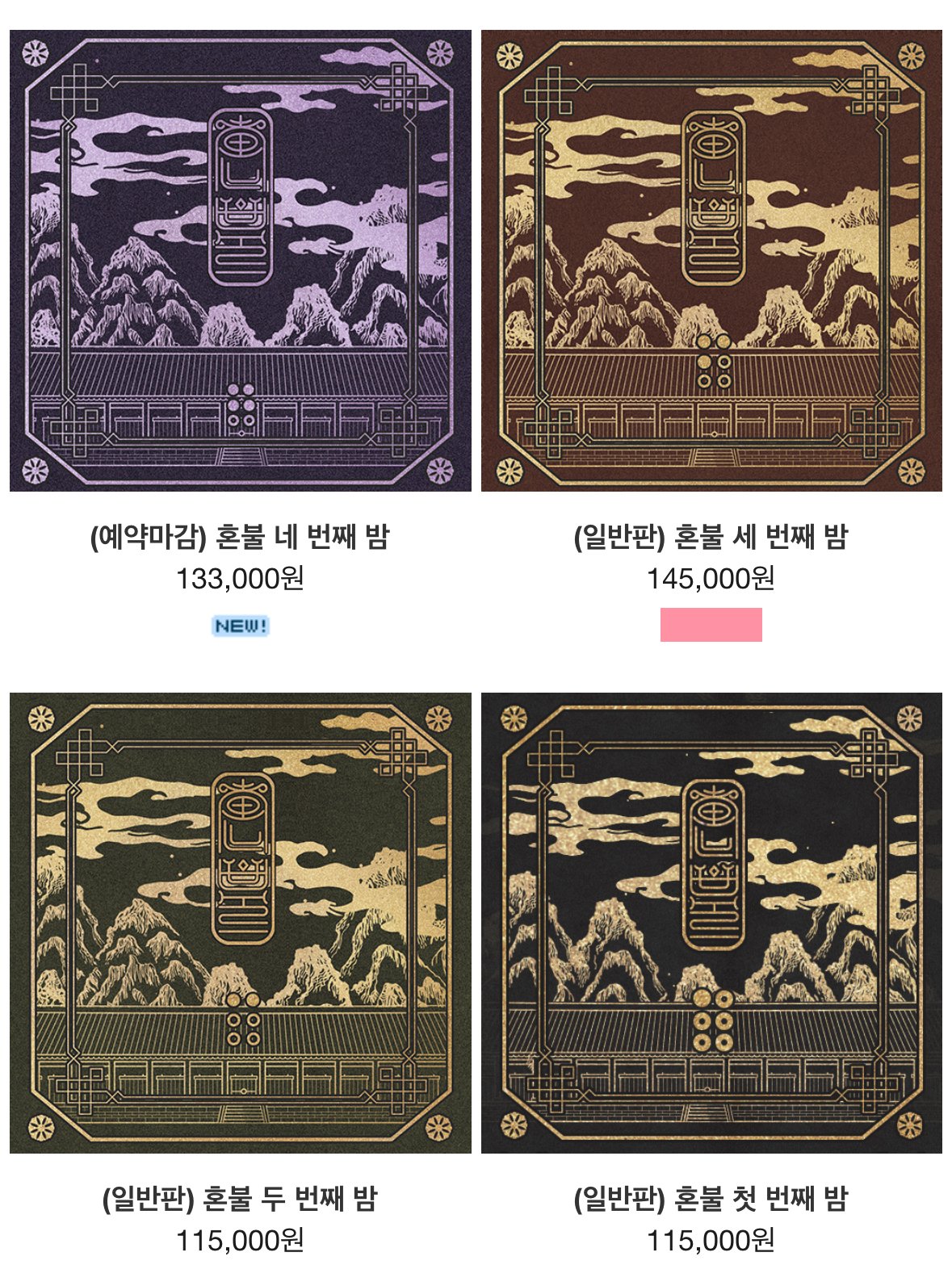
Task: Click the (일반판) 혼불 세 번째 밤 title
Action: [x=711, y=537]
